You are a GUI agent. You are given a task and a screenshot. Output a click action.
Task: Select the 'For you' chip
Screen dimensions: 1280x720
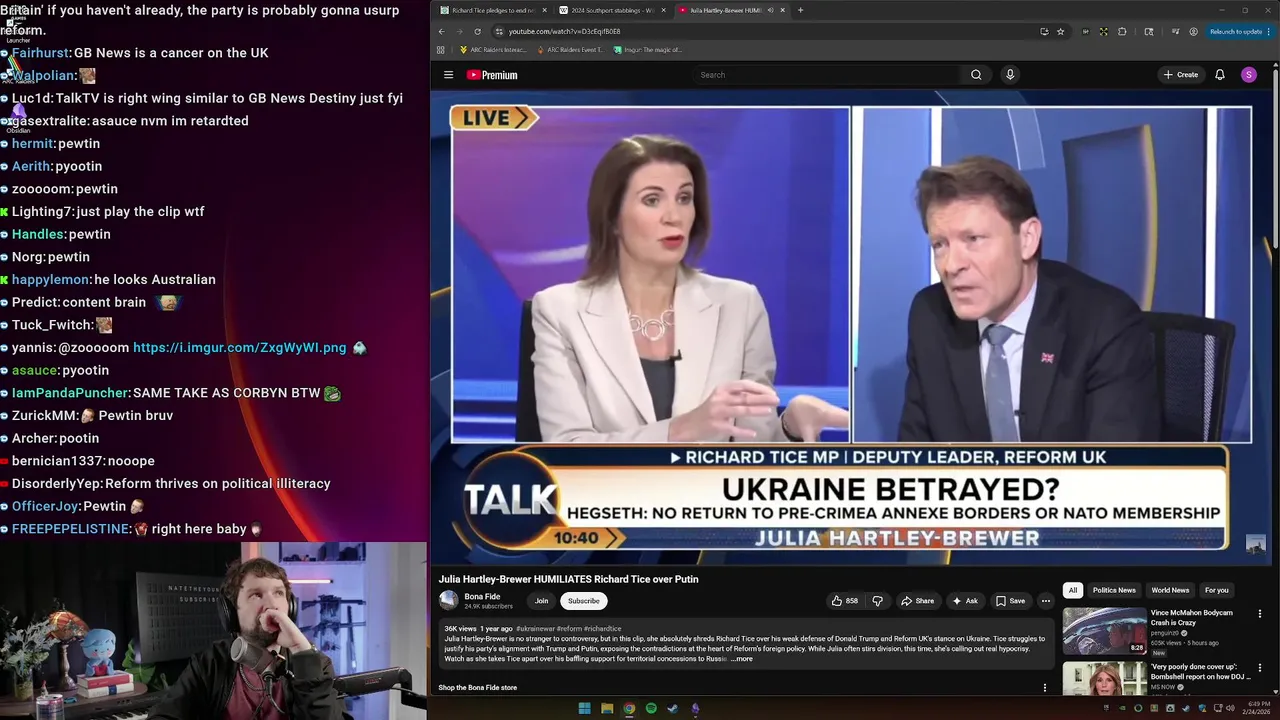pos(1216,590)
